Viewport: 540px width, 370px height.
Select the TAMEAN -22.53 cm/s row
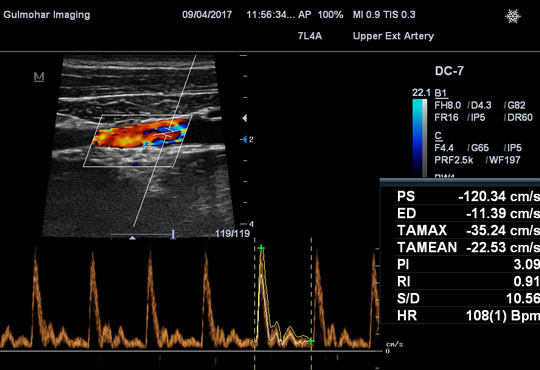coord(468,247)
